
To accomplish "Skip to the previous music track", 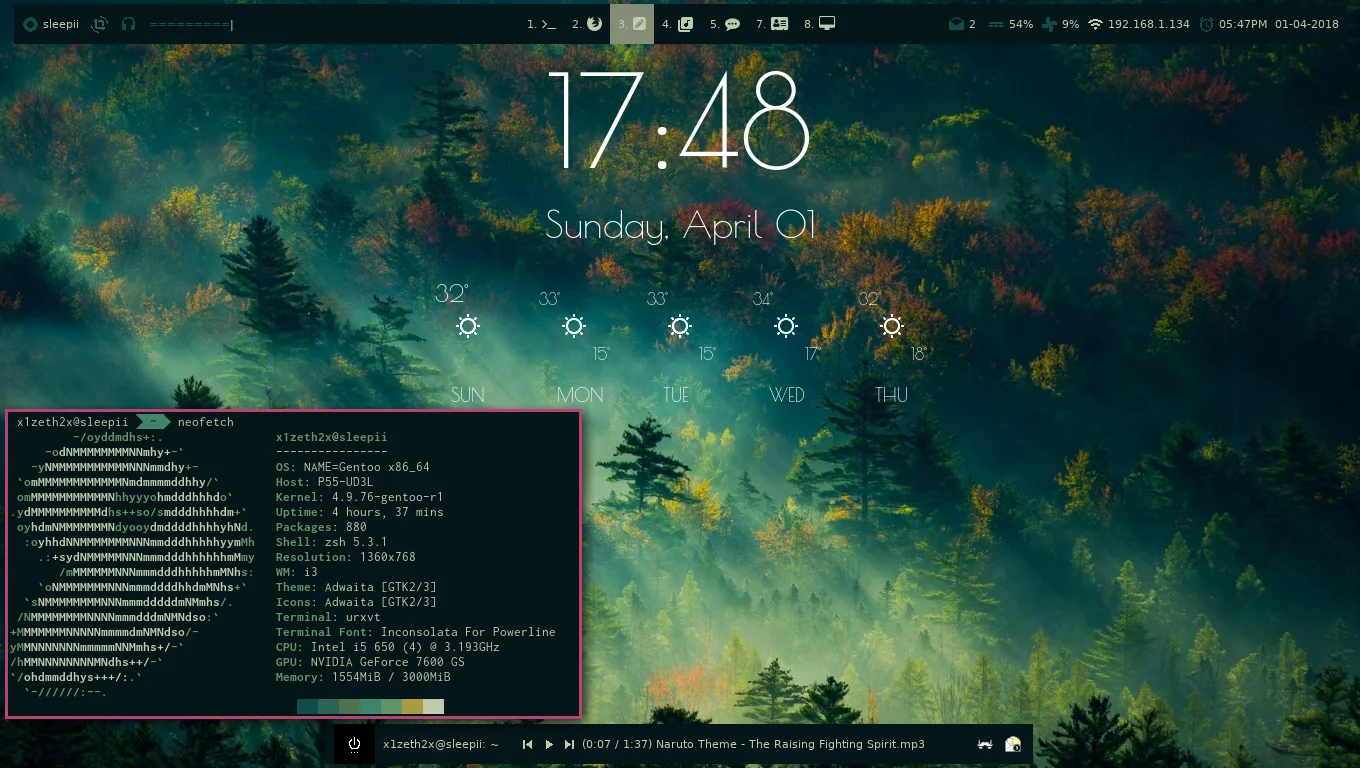I will coord(527,744).
